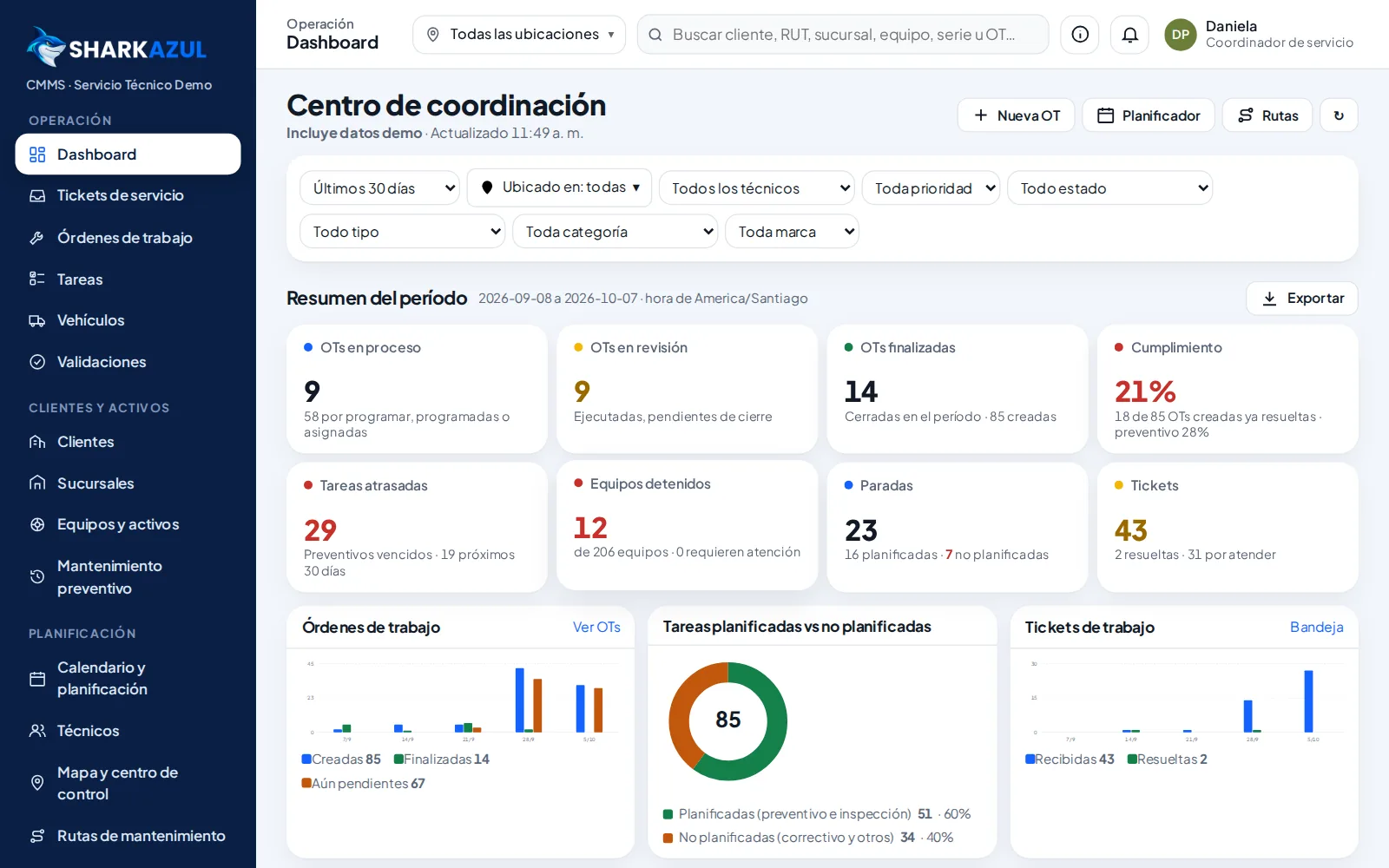Click the Validaciones check-circle icon
This screenshot has width=1389, height=868.
37,362
